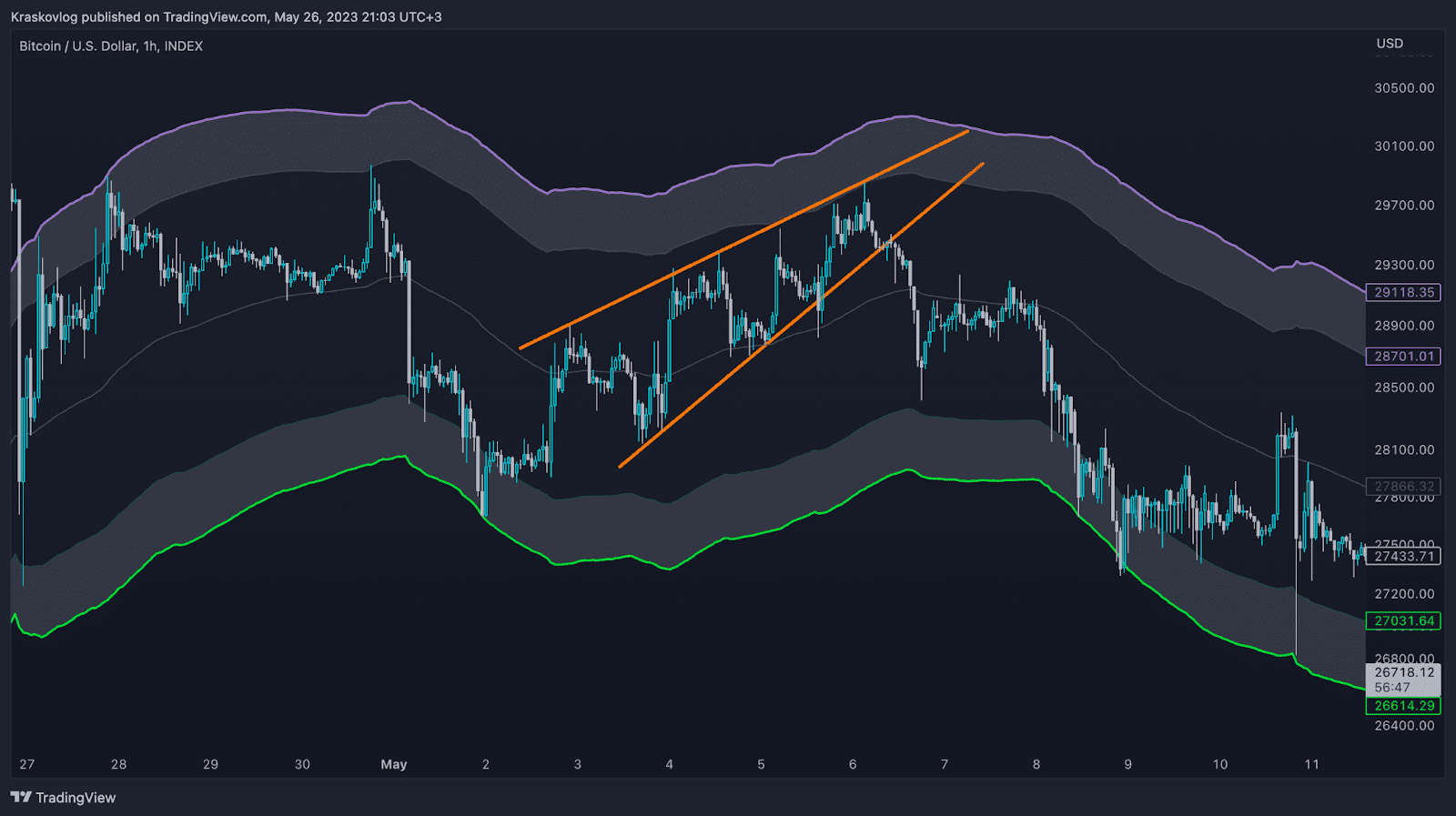This screenshot has width=1456, height=816.
Task: Click date label 2 on time axis
Action: (x=486, y=764)
